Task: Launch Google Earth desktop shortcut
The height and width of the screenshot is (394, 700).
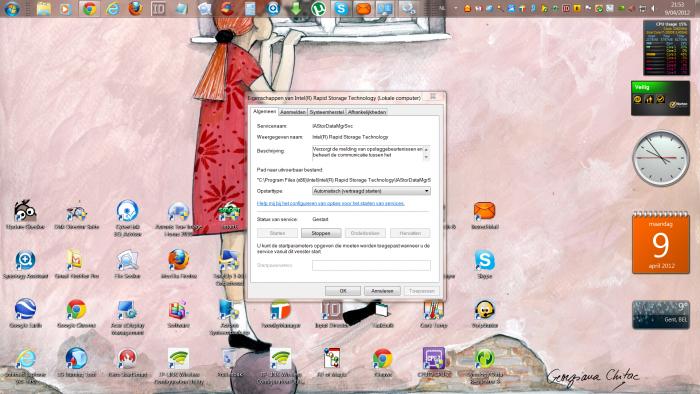Action: click(x=25, y=313)
